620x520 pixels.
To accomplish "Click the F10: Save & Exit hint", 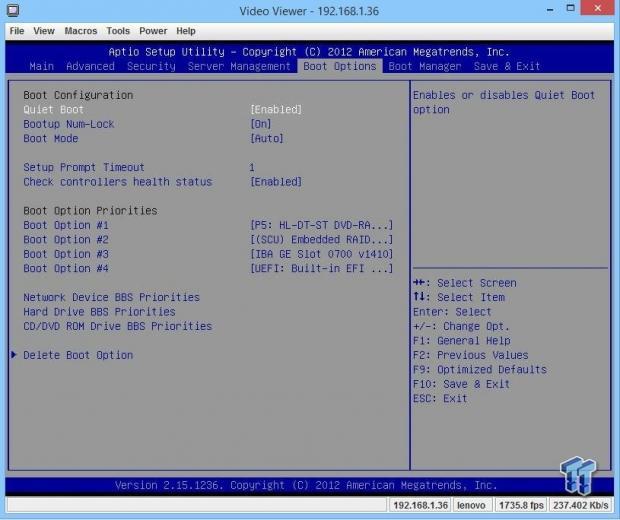I will [x=461, y=384].
